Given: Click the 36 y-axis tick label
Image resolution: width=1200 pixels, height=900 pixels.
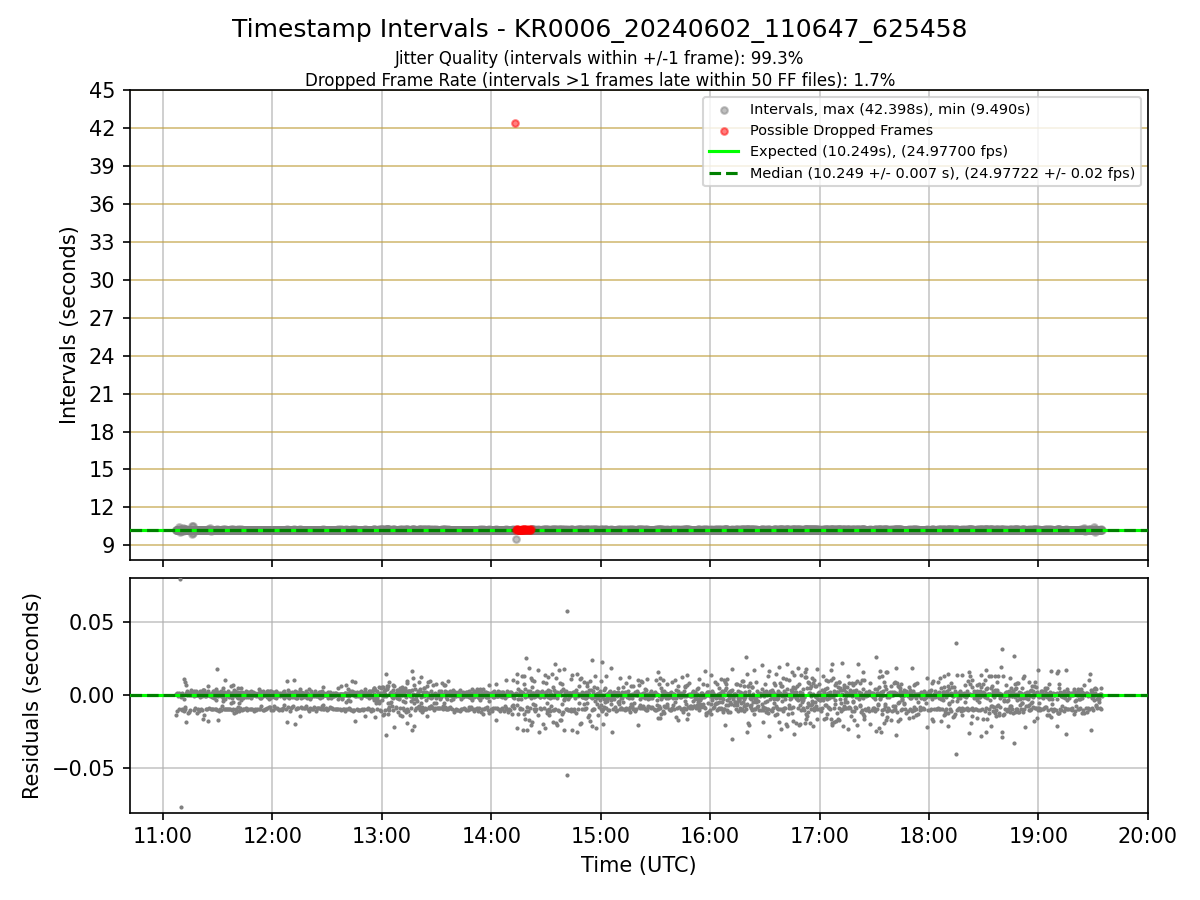Looking at the screenshot, I should coord(103,204).
